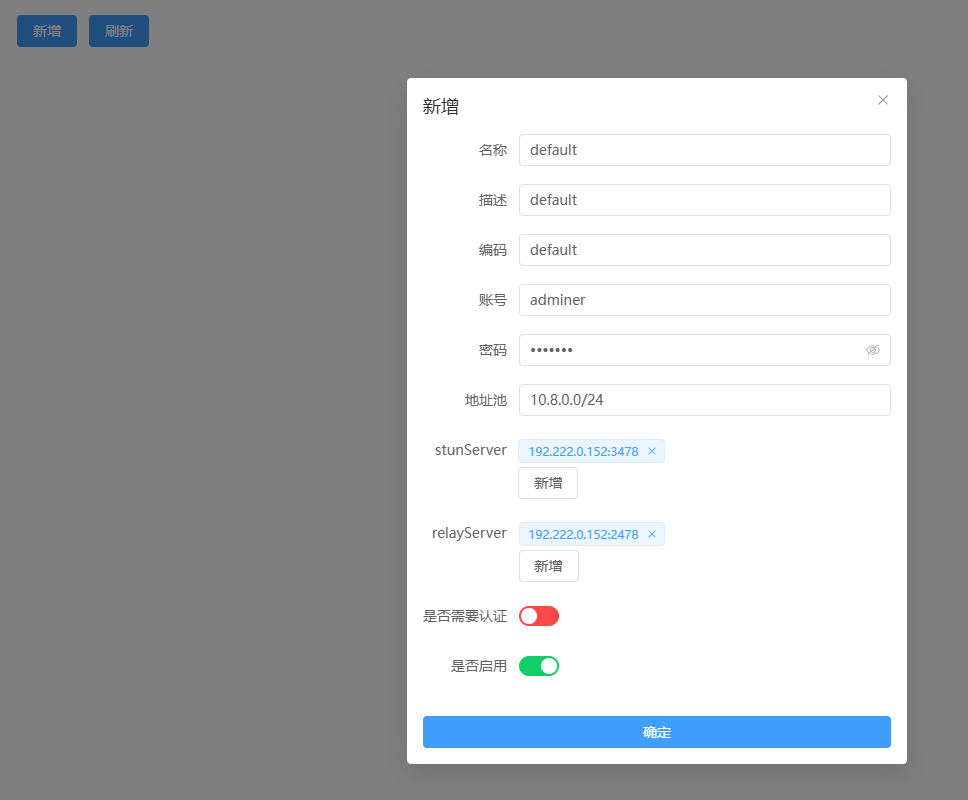
Task: Click the 账号 field containing adminer
Action: click(704, 300)
